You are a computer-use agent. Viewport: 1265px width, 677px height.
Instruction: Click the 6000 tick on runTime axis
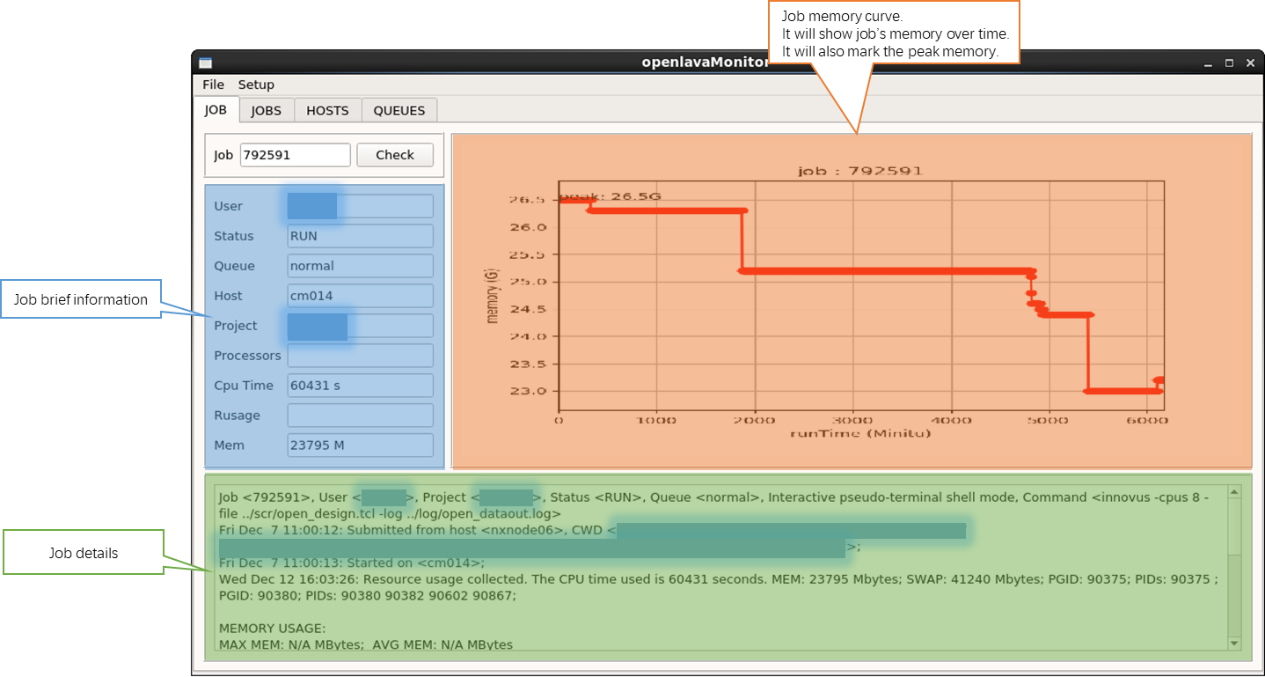coord(1147,421)
